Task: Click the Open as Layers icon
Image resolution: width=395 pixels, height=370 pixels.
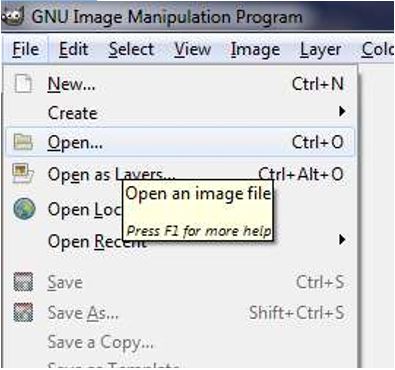Action: click(23, 173)
